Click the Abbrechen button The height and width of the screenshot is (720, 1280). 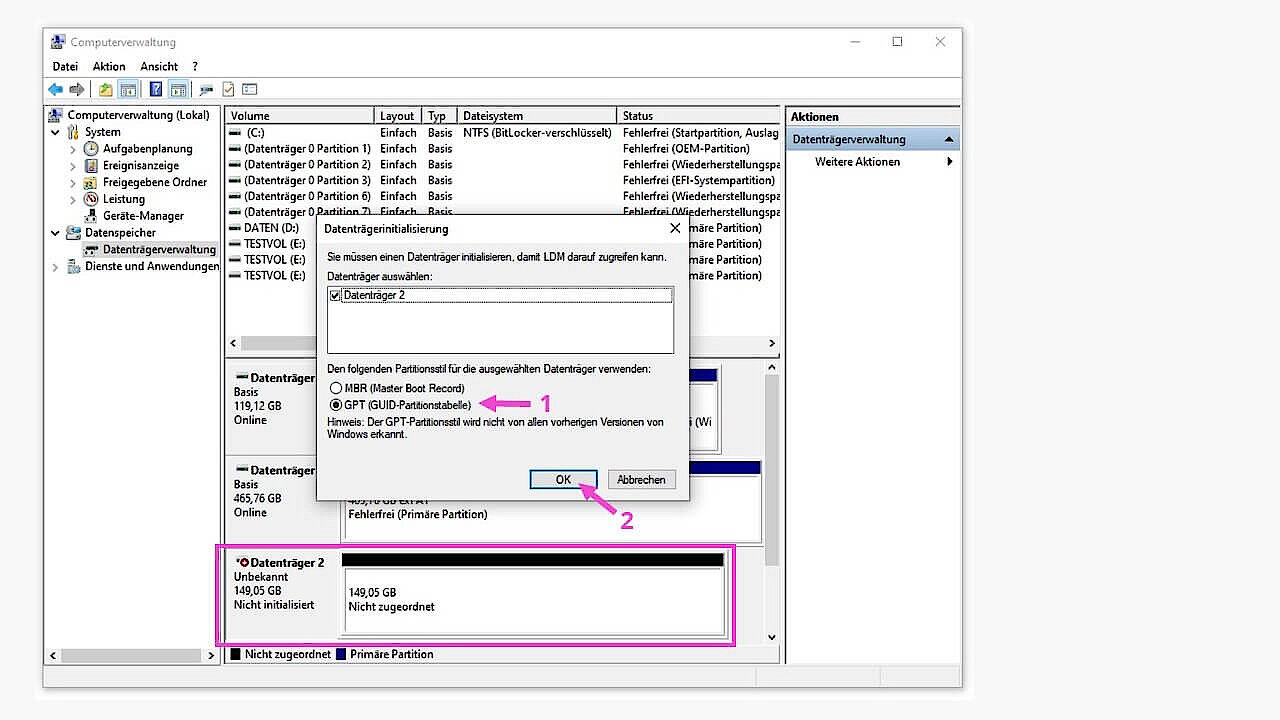point(641,480)
